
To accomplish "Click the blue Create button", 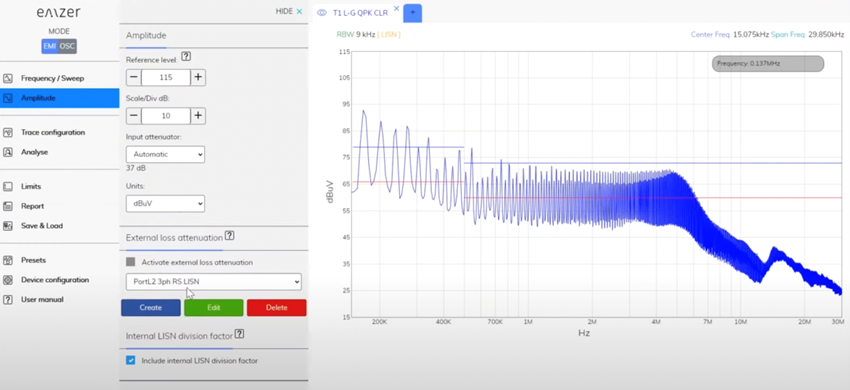I will (x=151, y=308).
